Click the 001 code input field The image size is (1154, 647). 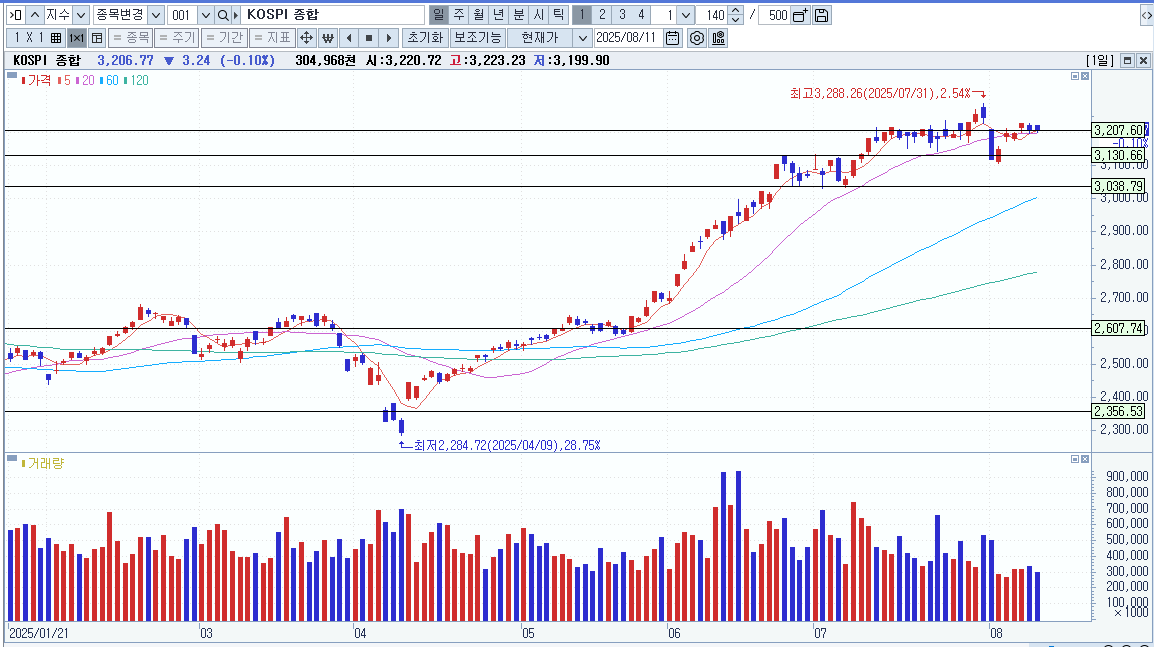point(183,15)
